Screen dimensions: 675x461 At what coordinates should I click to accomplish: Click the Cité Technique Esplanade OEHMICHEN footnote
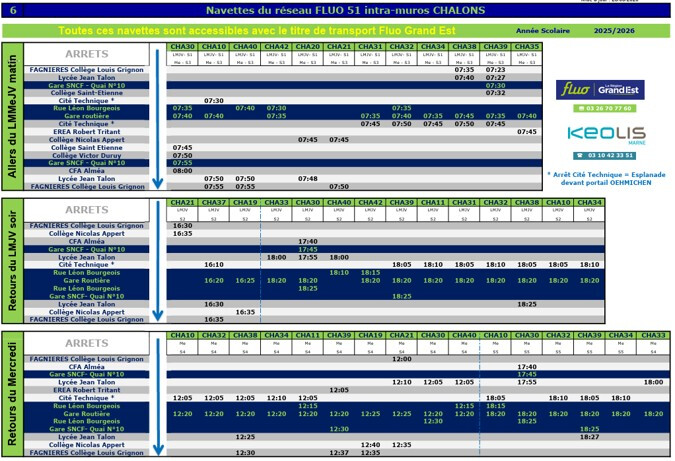tap(606, 178)
